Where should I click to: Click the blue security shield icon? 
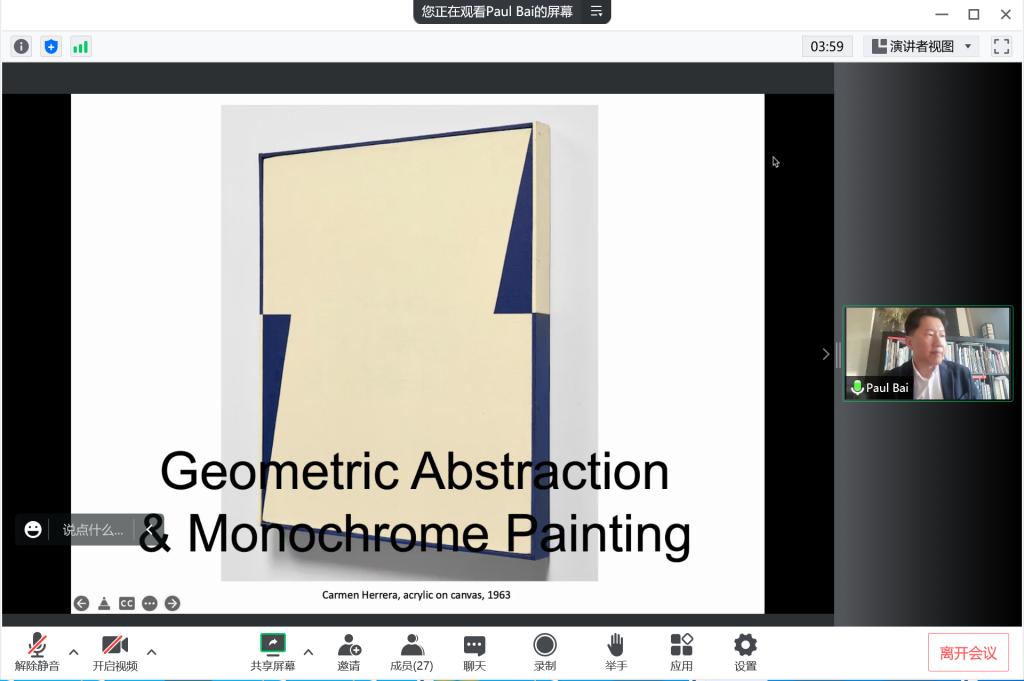(51, 46)
